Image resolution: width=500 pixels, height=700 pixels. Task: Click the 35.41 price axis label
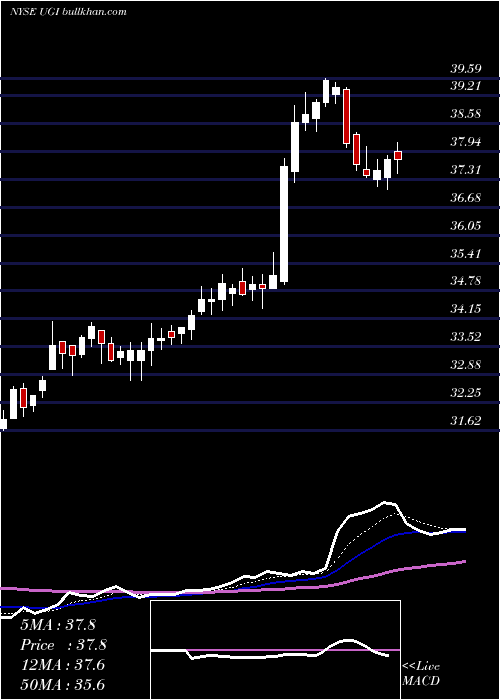click(x=465, y=254)
